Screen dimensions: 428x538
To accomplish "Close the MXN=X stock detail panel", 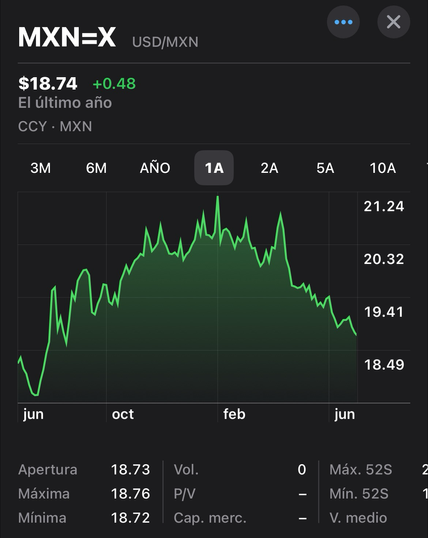I will [393, 22].
